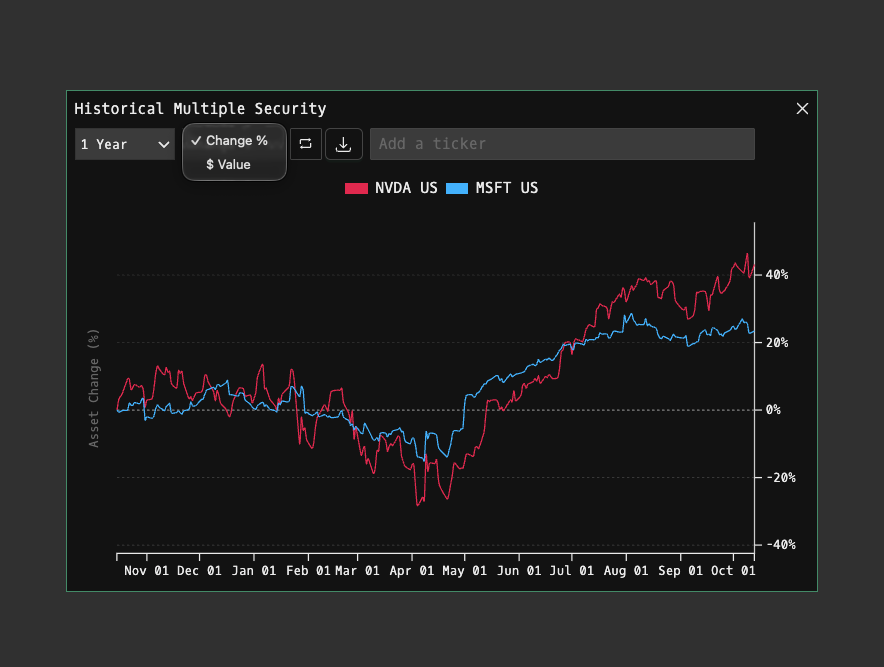884x667 pixels.
Task: Choose the $ Value menu option
Action: click(235, 165)
